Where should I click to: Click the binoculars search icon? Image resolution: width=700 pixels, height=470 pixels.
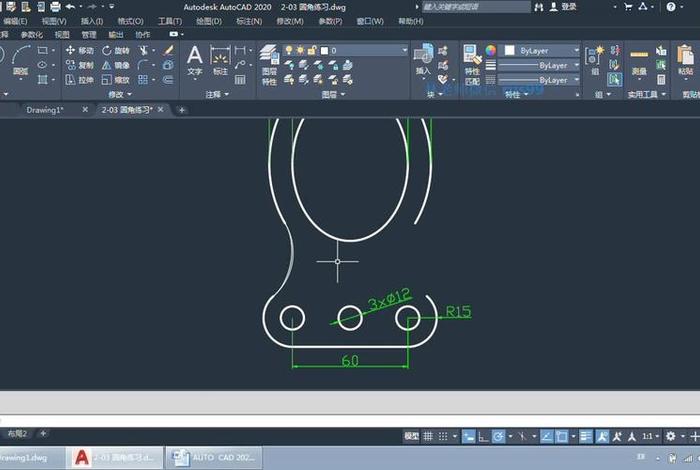coord(539,7)
